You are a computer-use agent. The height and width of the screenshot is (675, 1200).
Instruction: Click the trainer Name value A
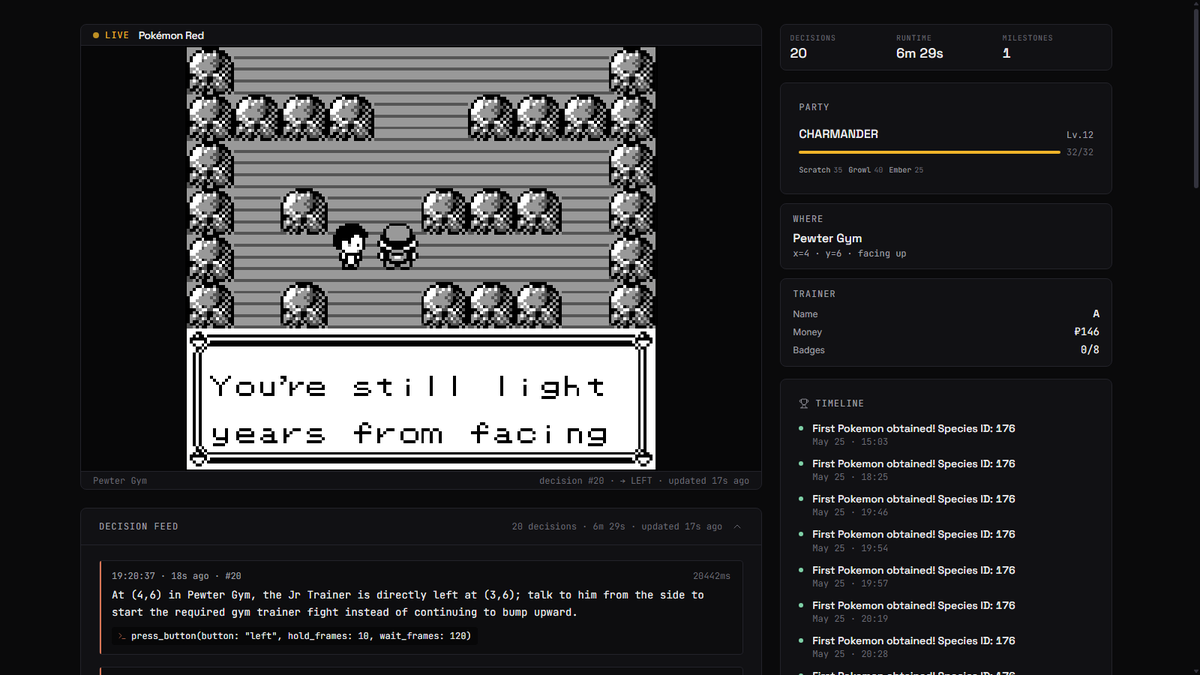pos(1096,314)
